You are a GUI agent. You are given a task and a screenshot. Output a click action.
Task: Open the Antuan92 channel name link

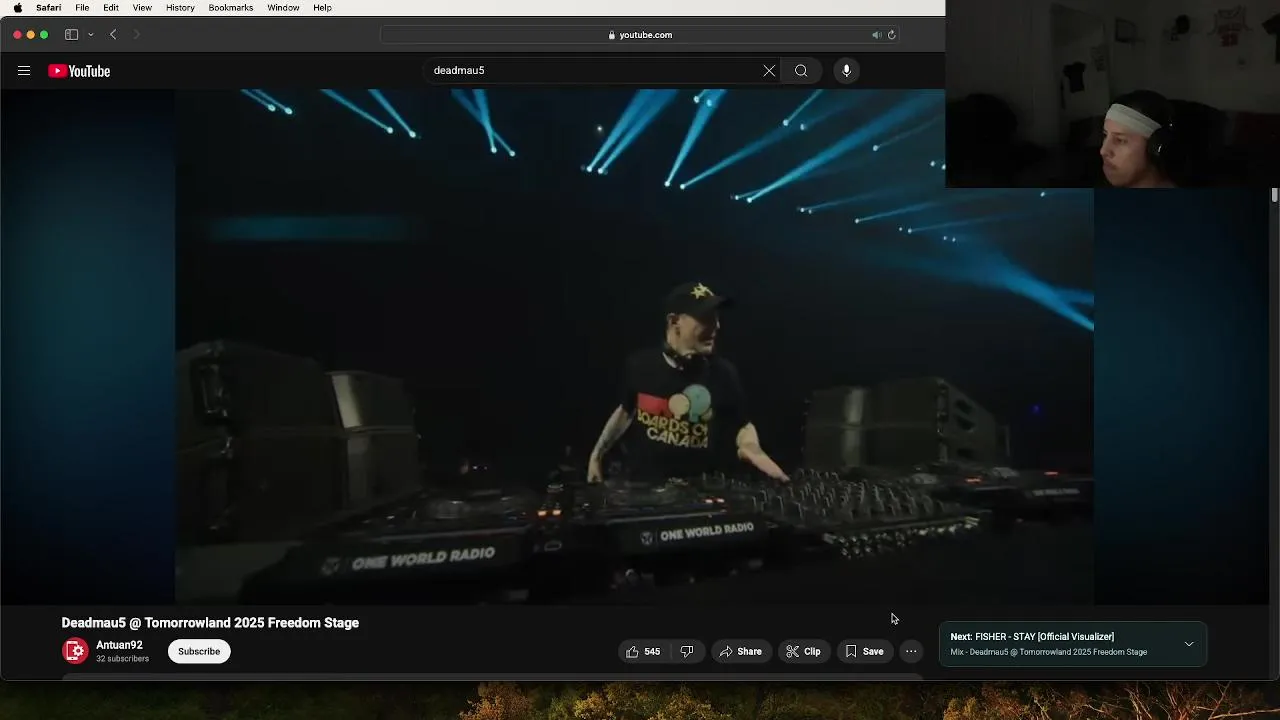point(119,645)
